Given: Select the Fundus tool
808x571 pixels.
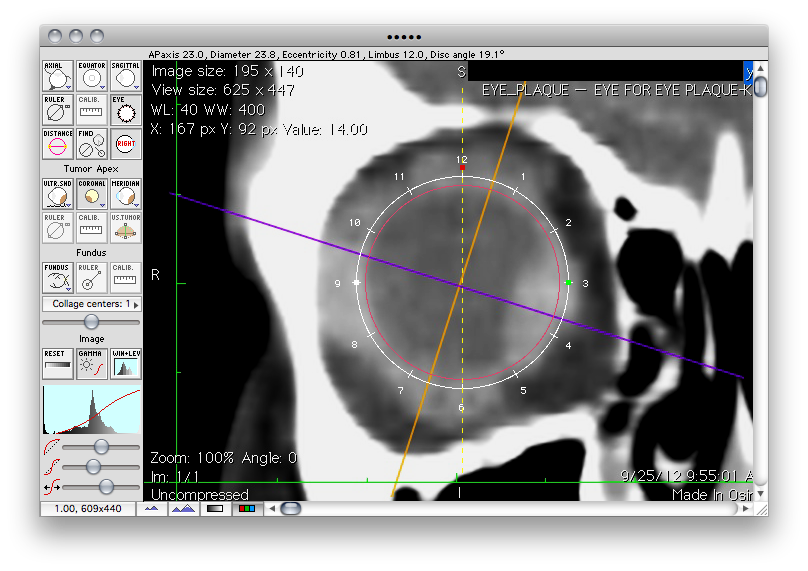Looking at the screenshot, I should (x=57, y=277).
